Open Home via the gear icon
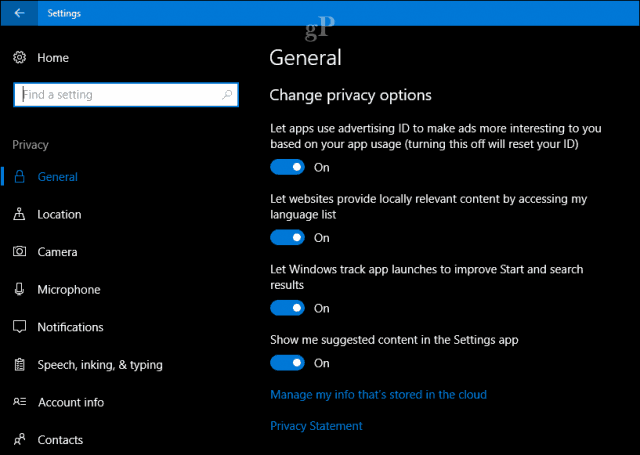This screenshot has height=455, width=640. (19, 58)
